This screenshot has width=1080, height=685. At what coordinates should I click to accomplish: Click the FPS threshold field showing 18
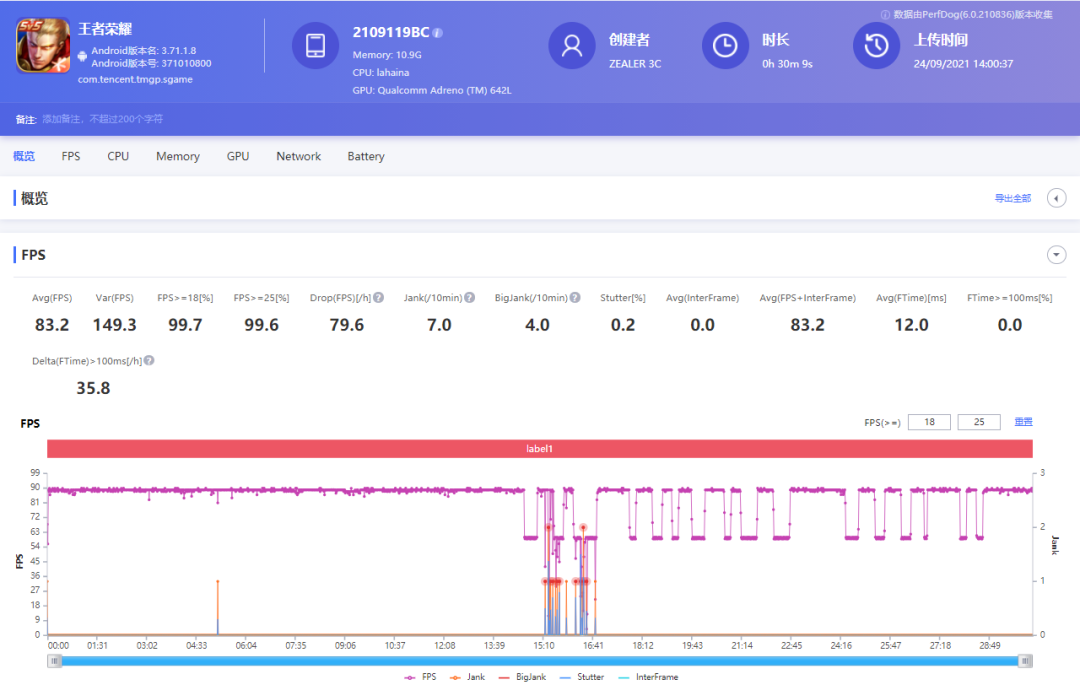(929, 422)
